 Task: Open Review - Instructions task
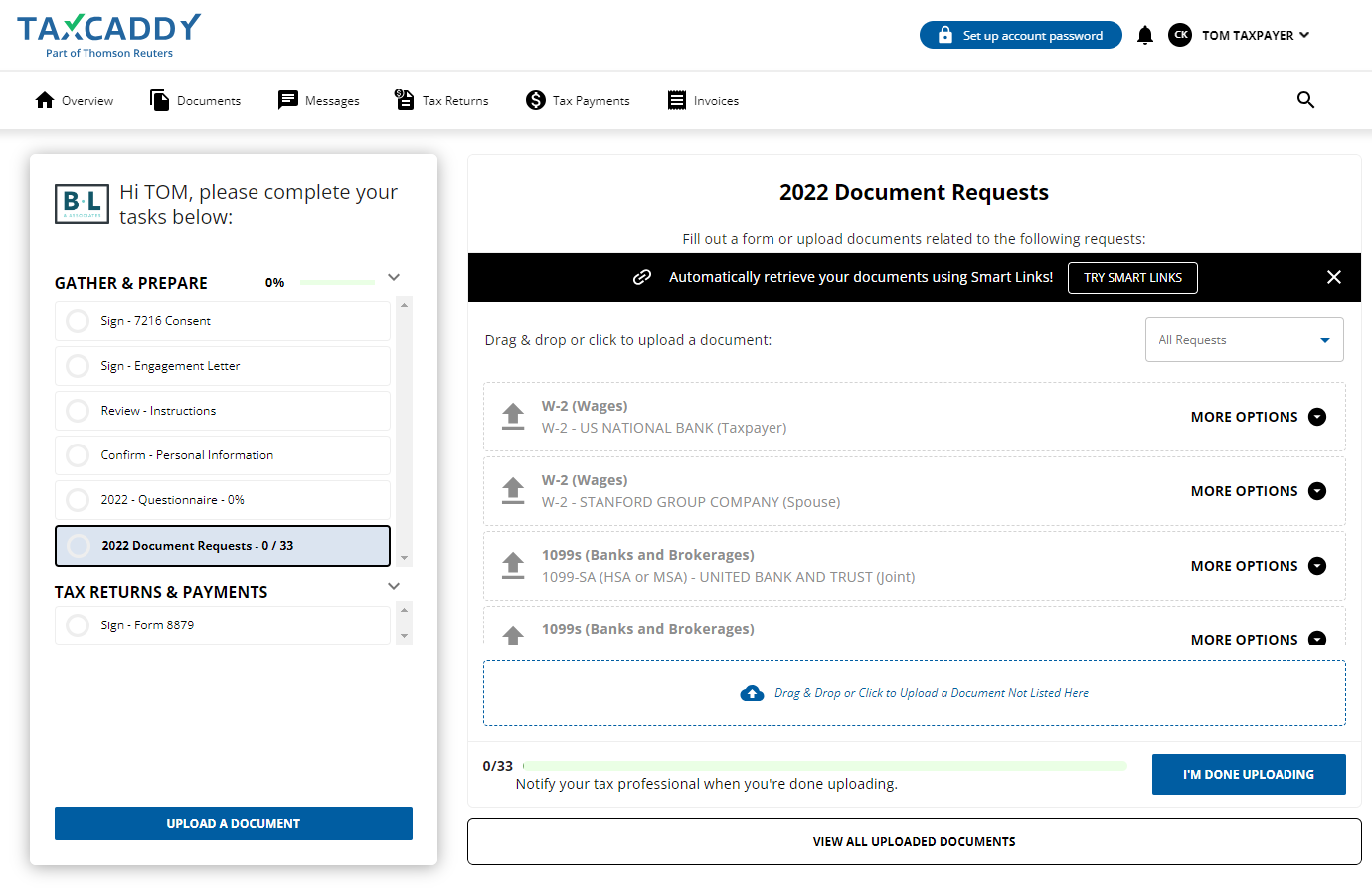[223, 411]
